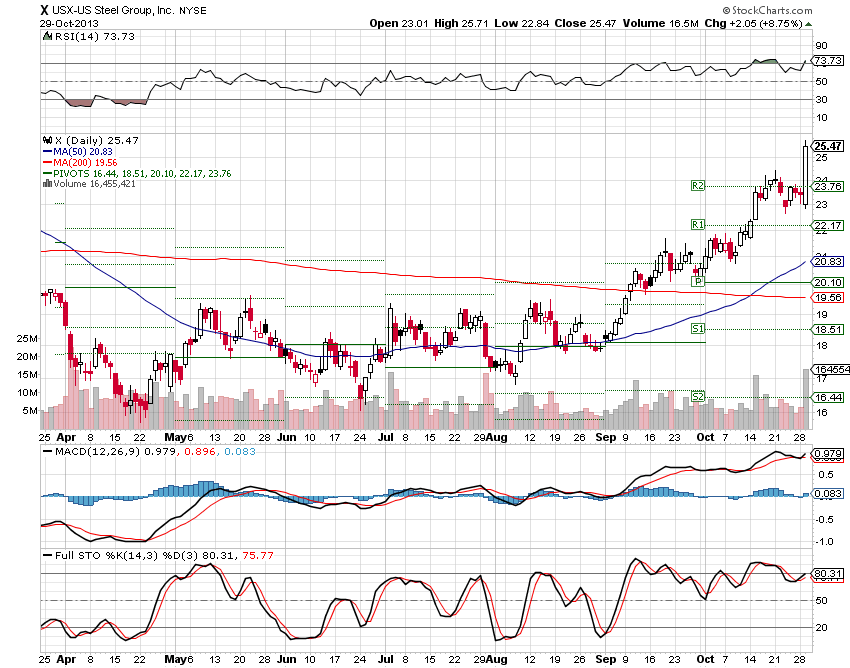This screenshot has width=850, height=668.
Task: Click the bold X ticker symbol in header
Action: (44, 10)
